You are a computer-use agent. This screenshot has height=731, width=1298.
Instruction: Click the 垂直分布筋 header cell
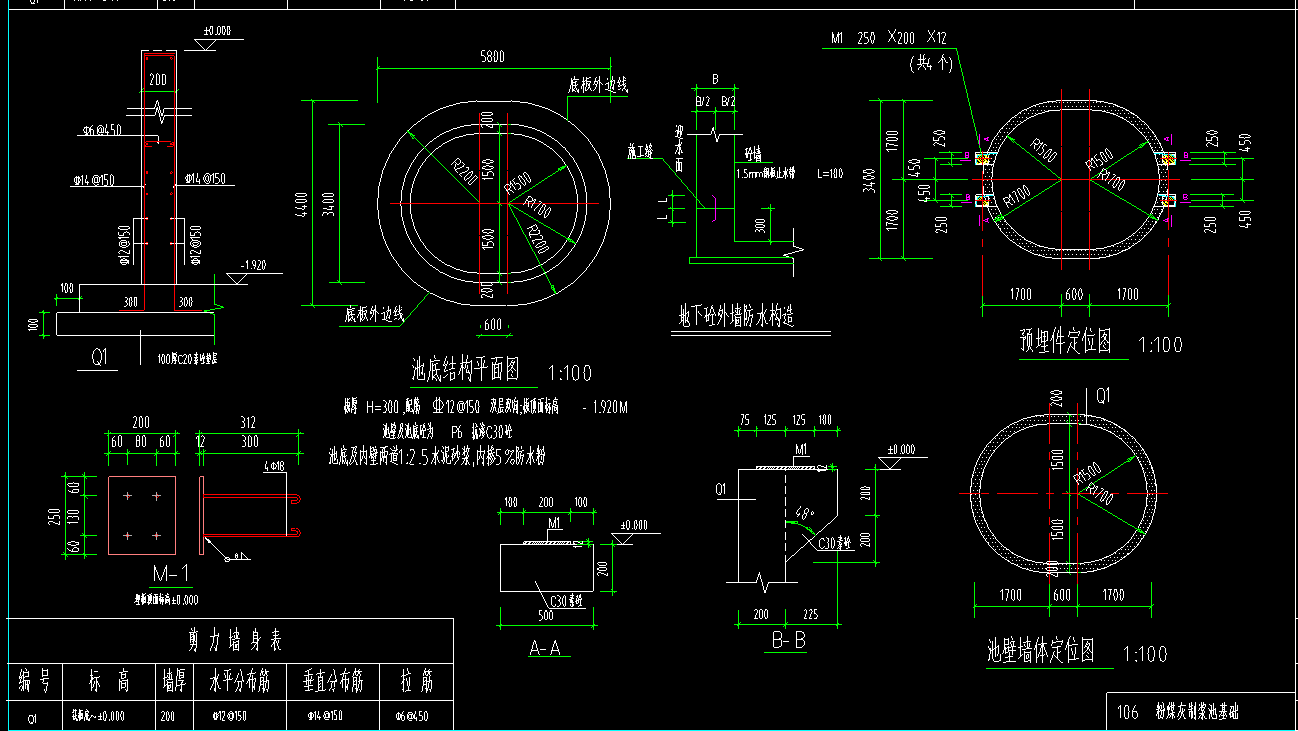tap(333, 681)
